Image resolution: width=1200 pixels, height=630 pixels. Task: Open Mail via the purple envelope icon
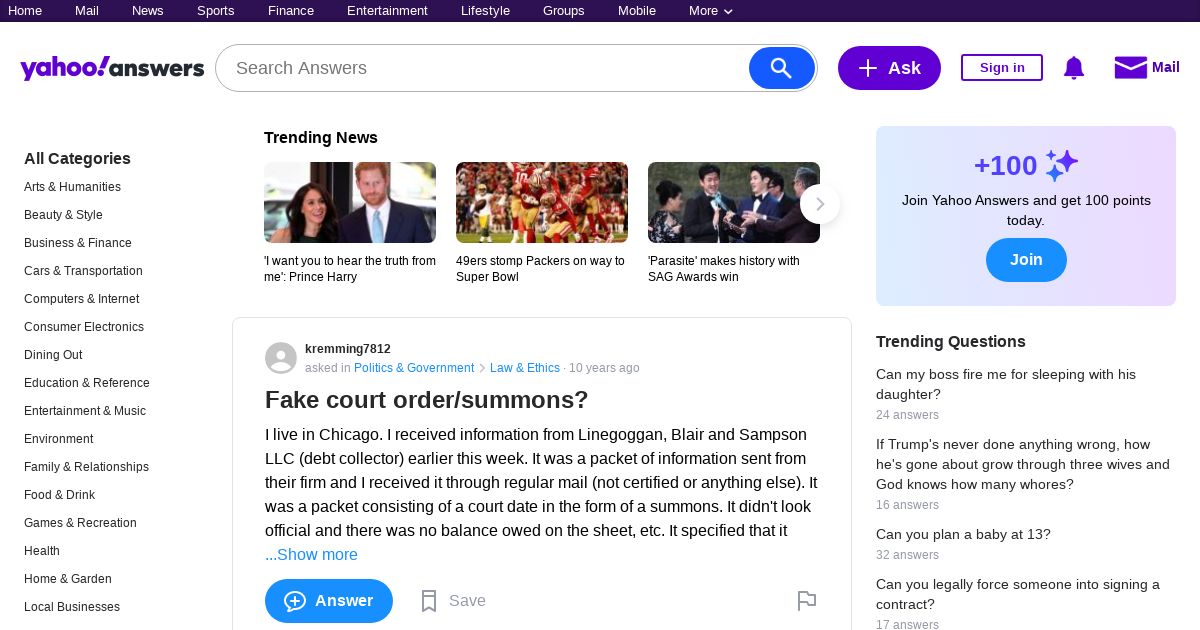1130,67
